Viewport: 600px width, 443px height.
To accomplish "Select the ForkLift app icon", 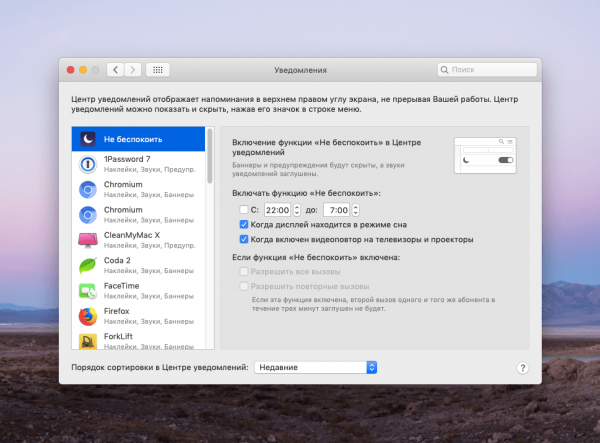I will (88, 341).
